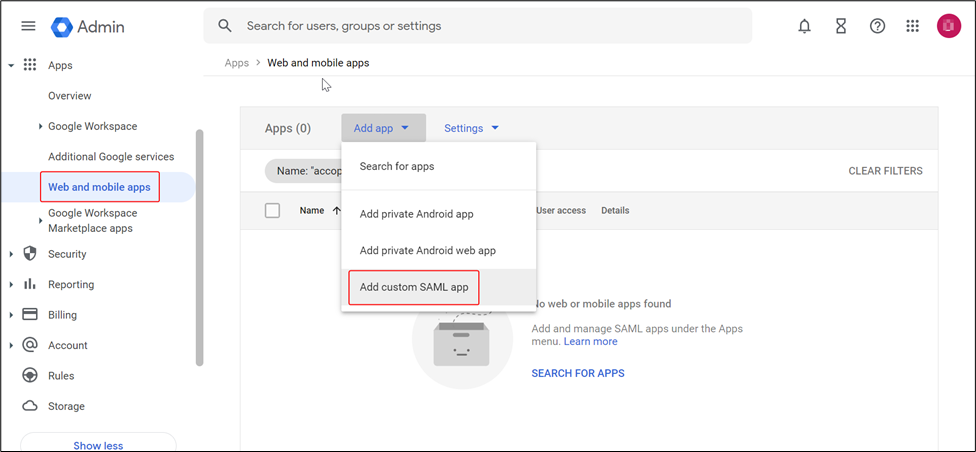Click the Security shield icon
The height and width of the screenshot is (452, 976).
30,254
